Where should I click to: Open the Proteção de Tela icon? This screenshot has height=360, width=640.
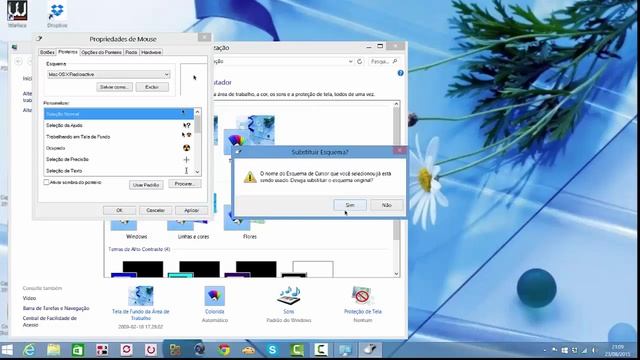[362, 296]
